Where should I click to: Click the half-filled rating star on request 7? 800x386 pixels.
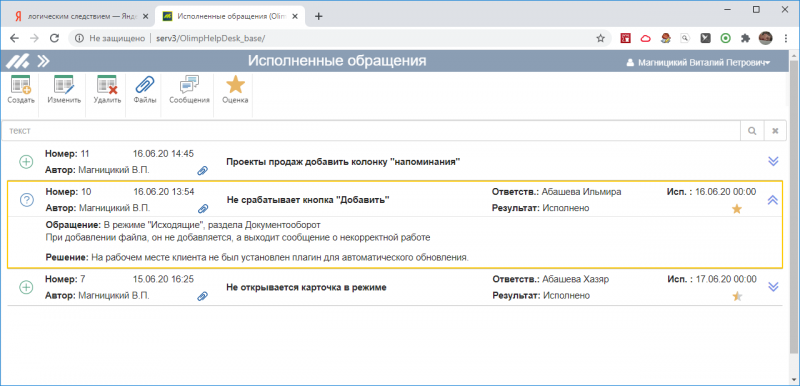[737, 296]
